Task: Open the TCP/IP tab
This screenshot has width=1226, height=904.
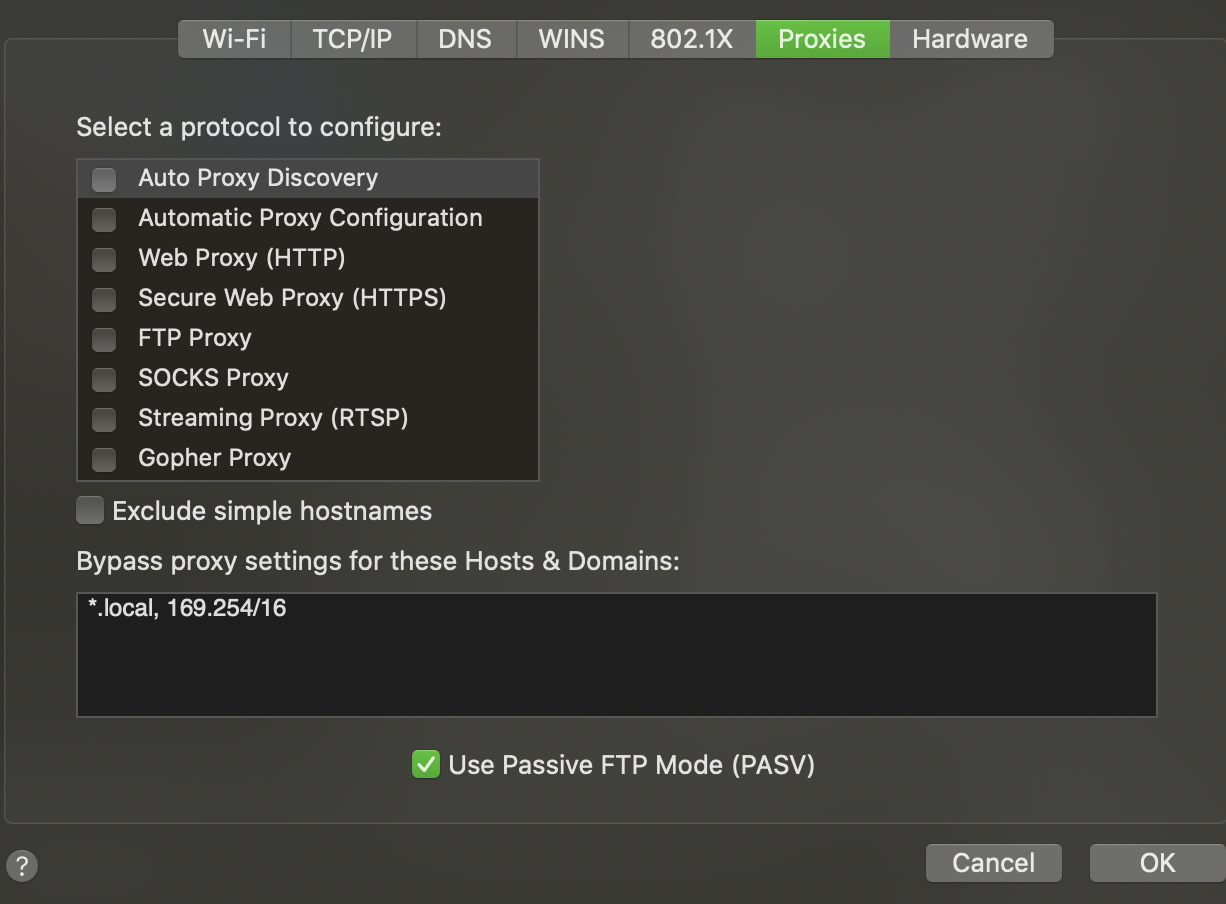Action: tap(352, 39)
